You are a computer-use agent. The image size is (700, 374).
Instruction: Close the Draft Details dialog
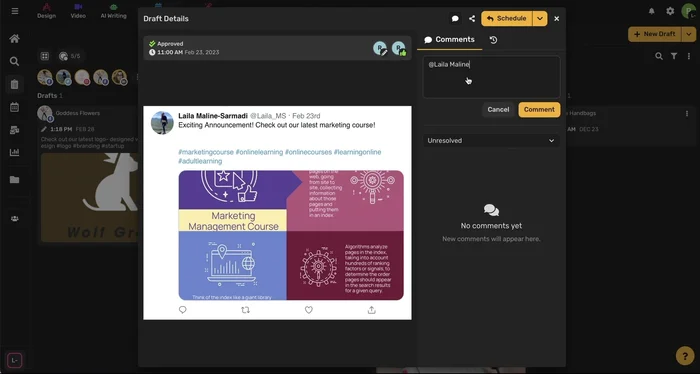pos(556,18)
